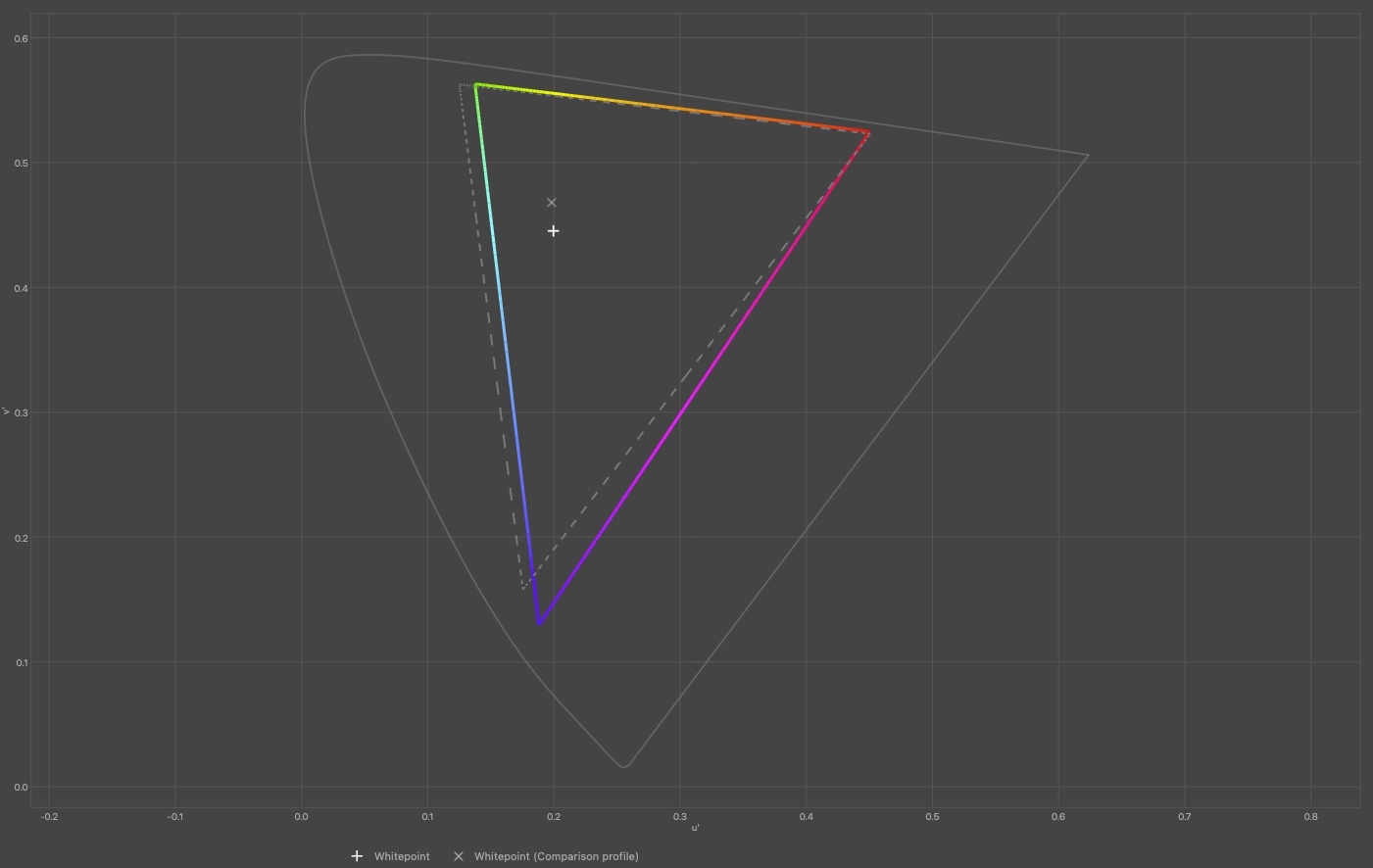Viewport: 1373px width, 868px height.
Task: Click the 'Whitepoint' legend label
Action: pyautogui.click(x=402, y=856)
